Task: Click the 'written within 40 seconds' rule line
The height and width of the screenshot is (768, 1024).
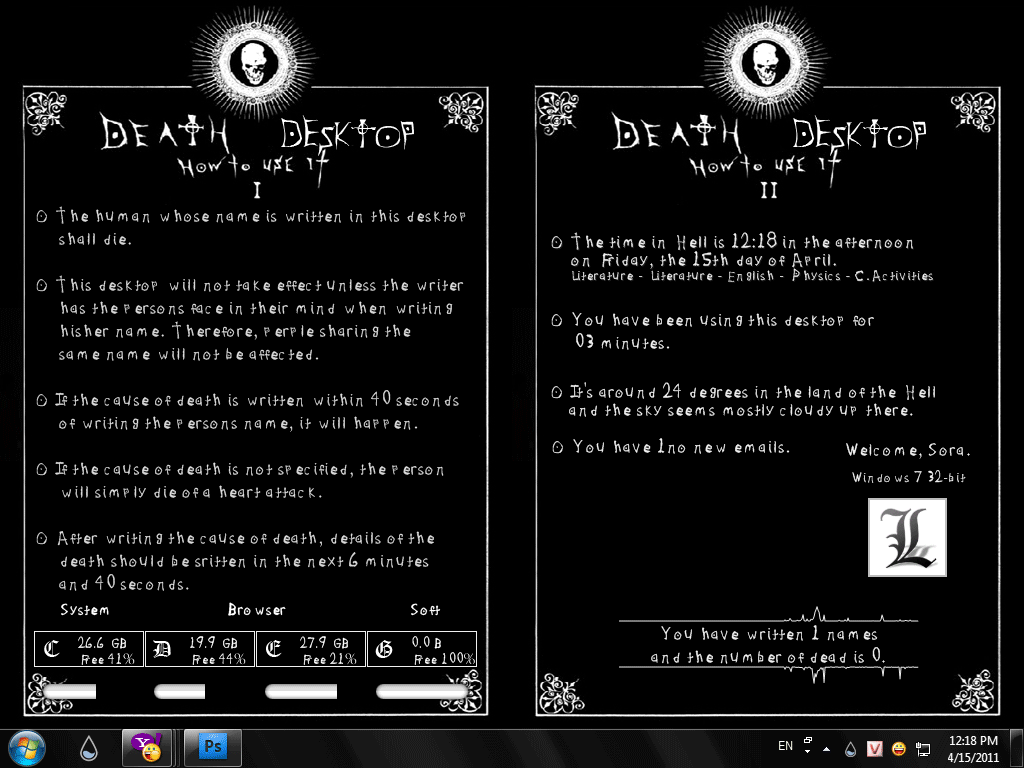Action: (x=257, y=400)
